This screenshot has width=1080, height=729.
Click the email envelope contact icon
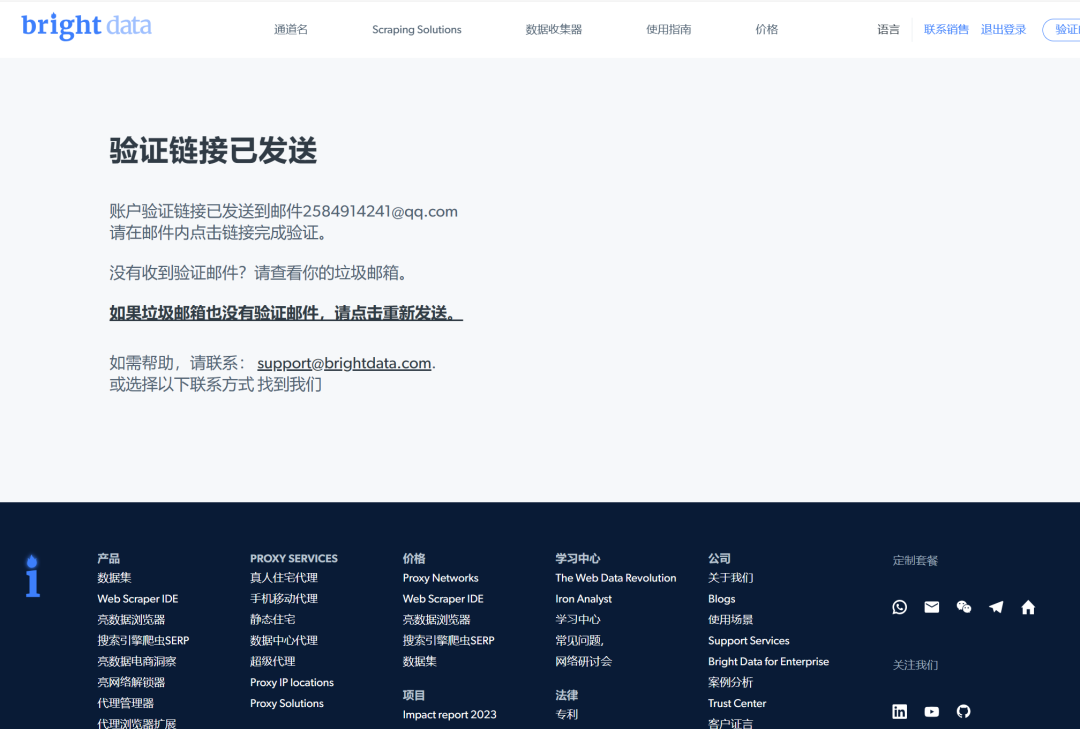932,607
